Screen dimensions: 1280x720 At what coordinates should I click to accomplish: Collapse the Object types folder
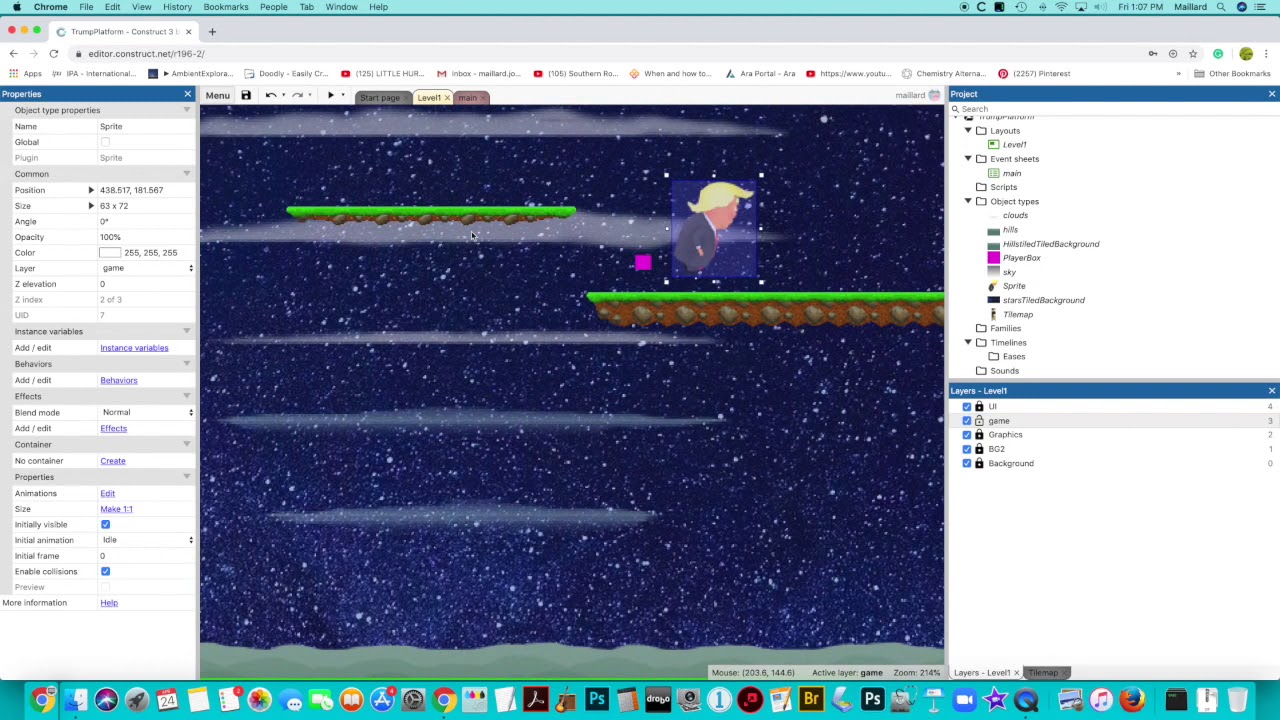(x=968, y=201)
